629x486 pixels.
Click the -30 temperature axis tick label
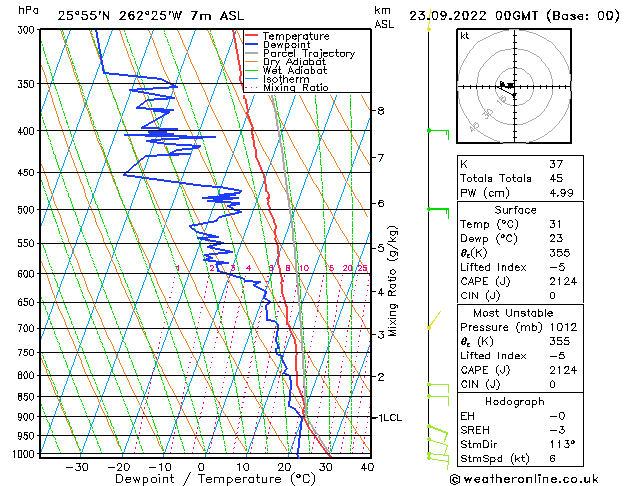point(77,467)
